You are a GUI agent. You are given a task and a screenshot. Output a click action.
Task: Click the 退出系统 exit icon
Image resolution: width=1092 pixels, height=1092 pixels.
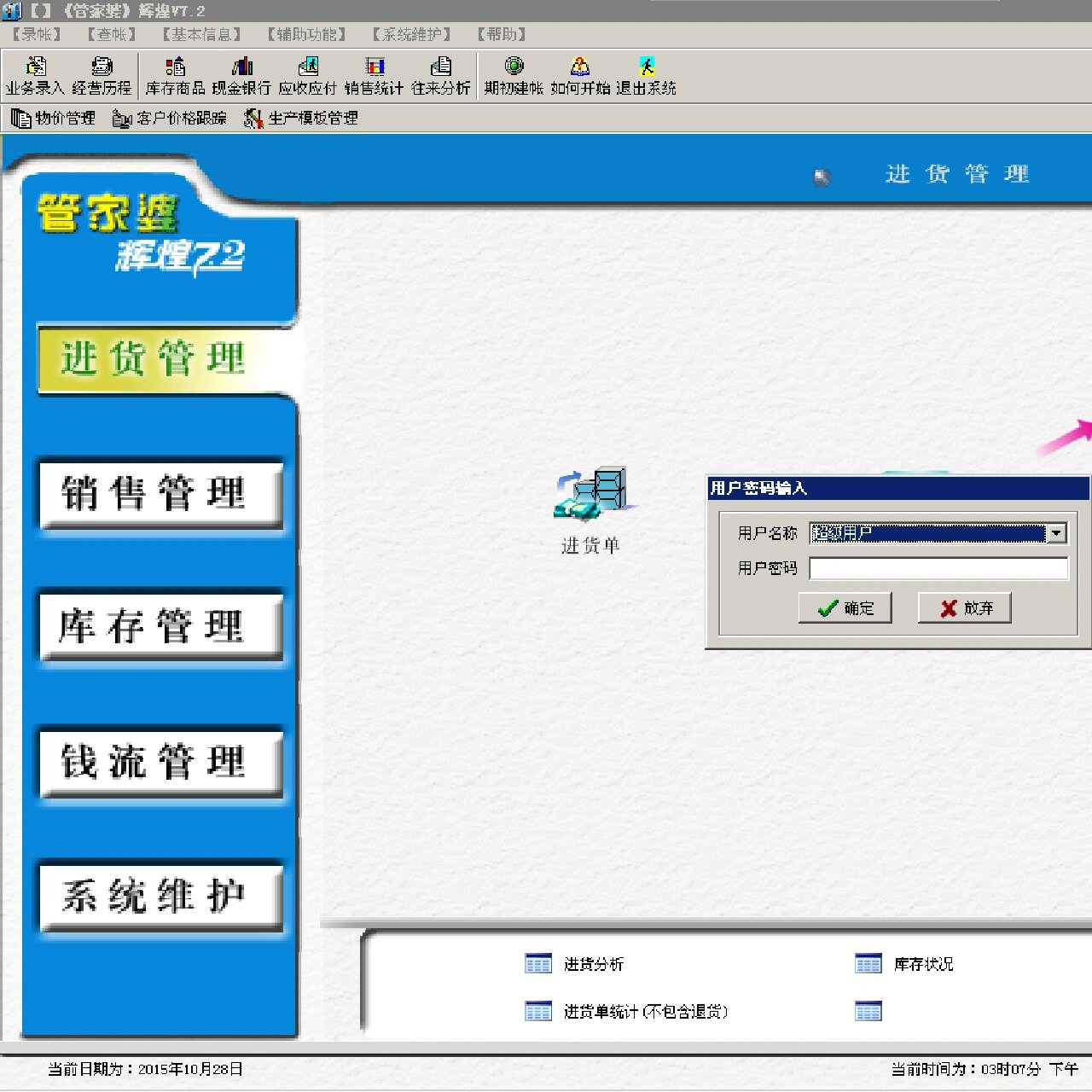[x=647, y=67]
